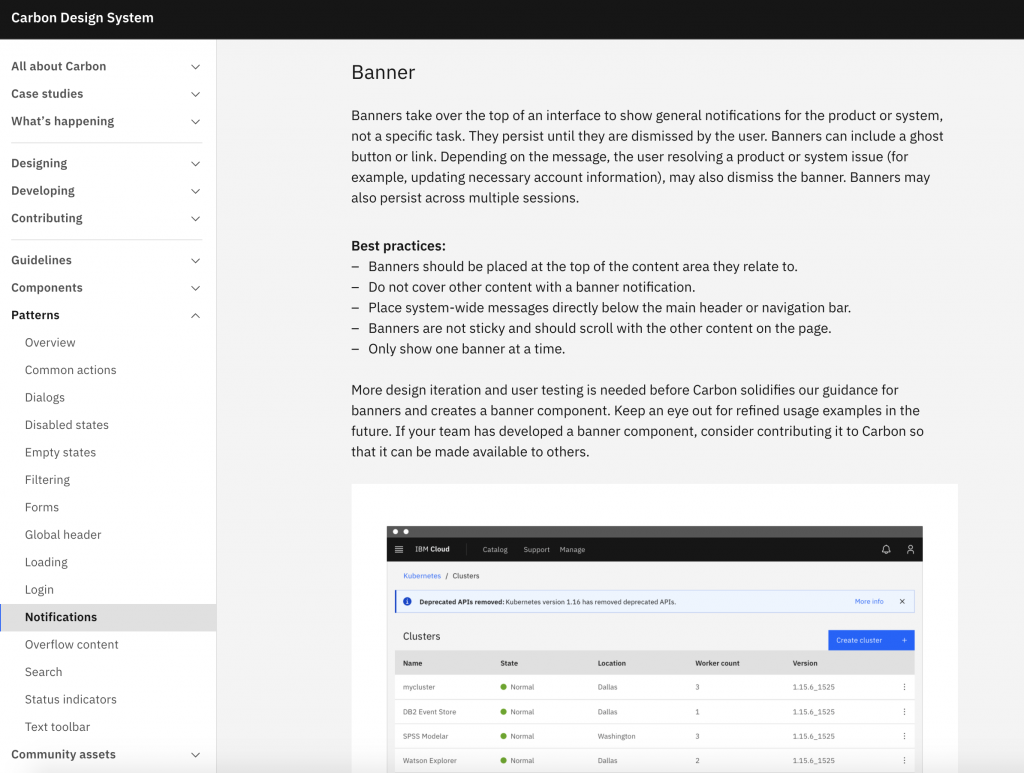Open Overflow content pattern page
Viewport: 1024px width, 773px height.
point(72,644)
